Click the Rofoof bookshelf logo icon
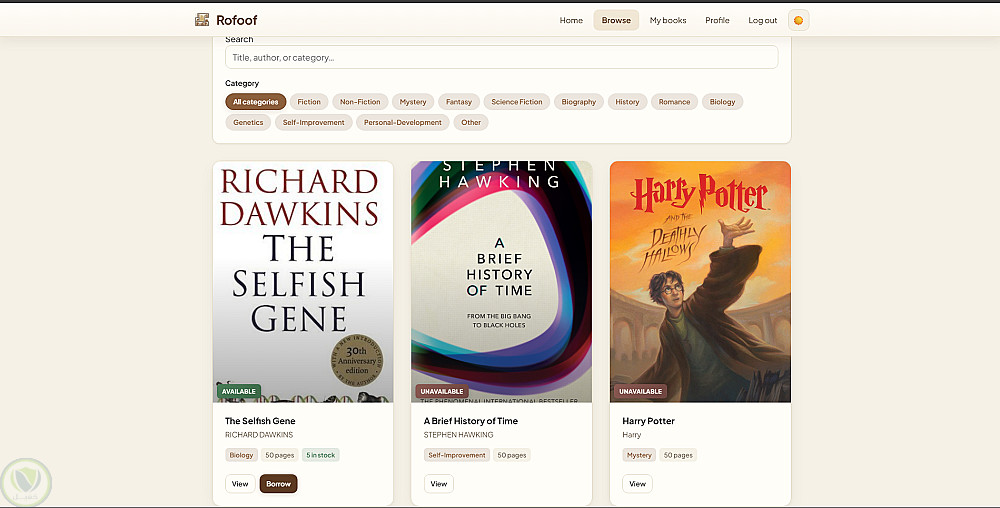The image size is (1000, 508). [202, 20]
